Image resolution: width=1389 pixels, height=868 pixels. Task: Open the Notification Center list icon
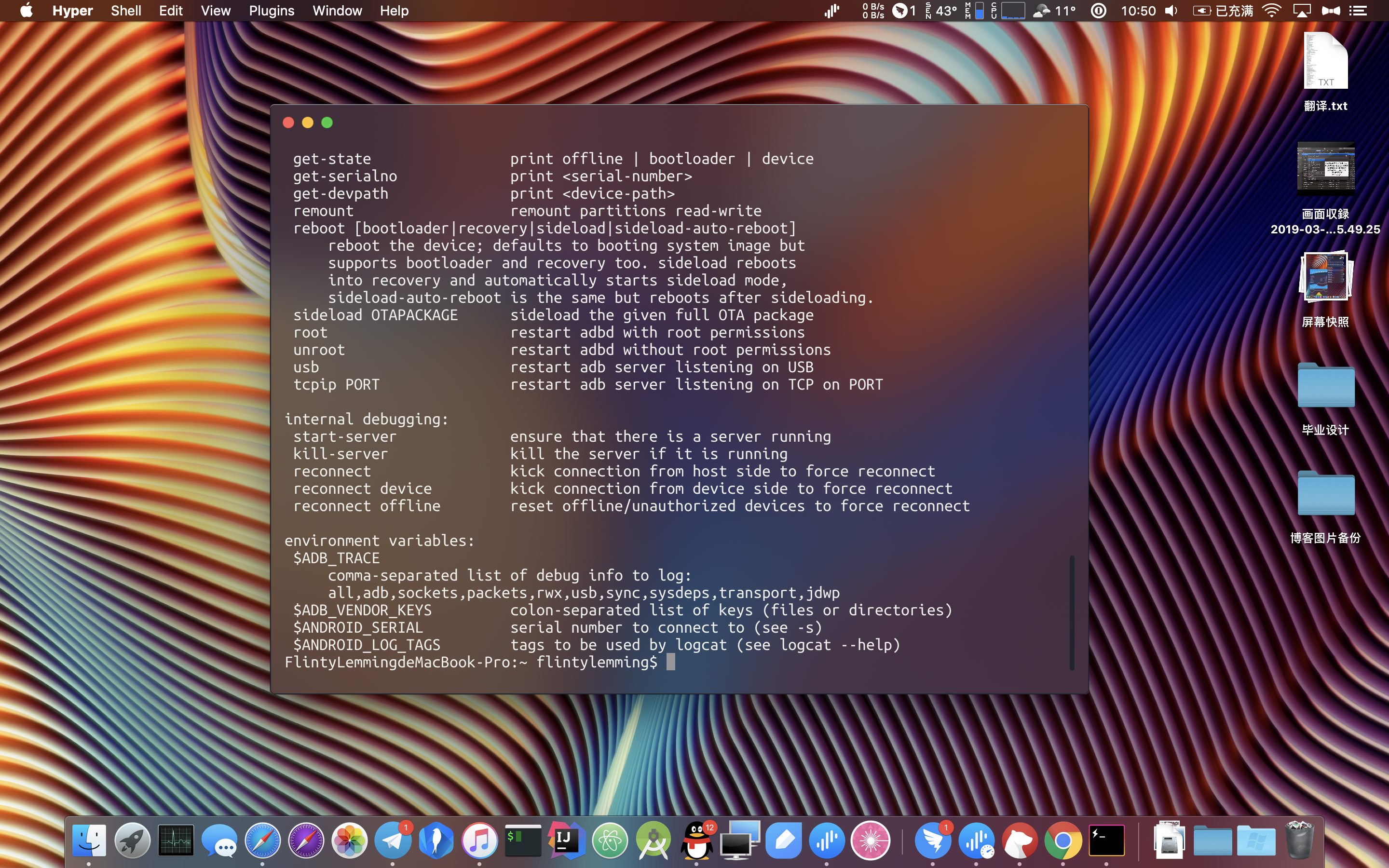point(1358,10)
